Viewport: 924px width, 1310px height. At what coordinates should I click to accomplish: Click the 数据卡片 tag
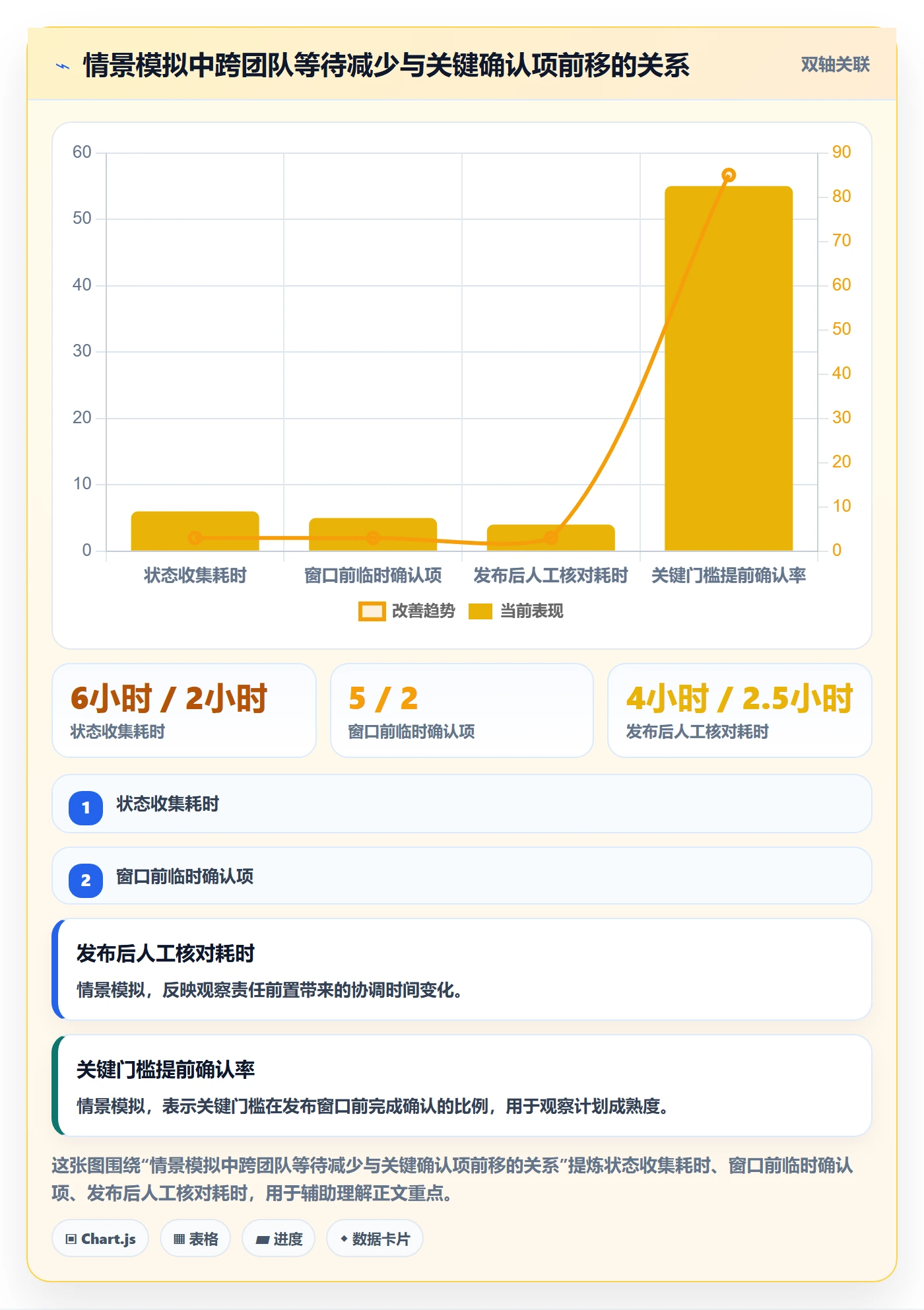point(375,1239)
